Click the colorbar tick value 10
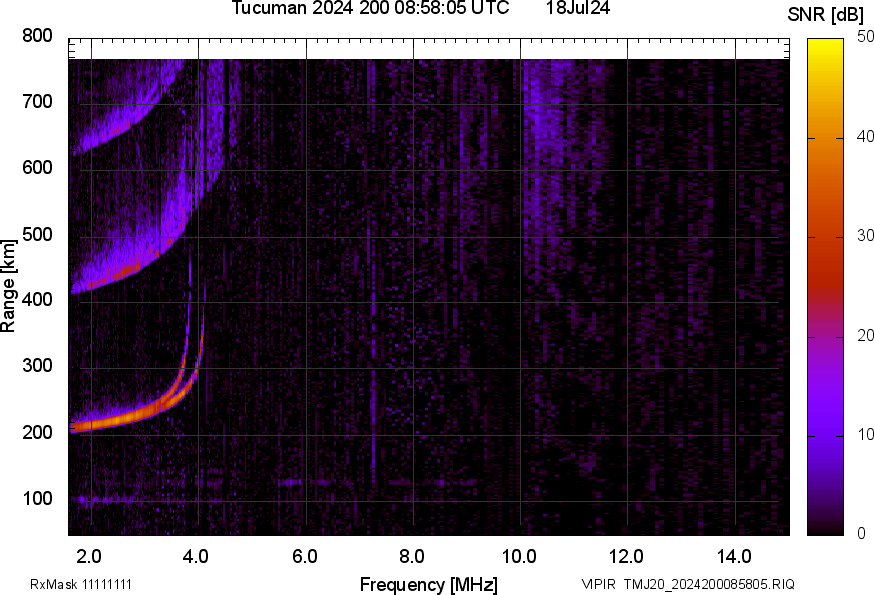Screen dimensions: 874x595 coord(865,434)
